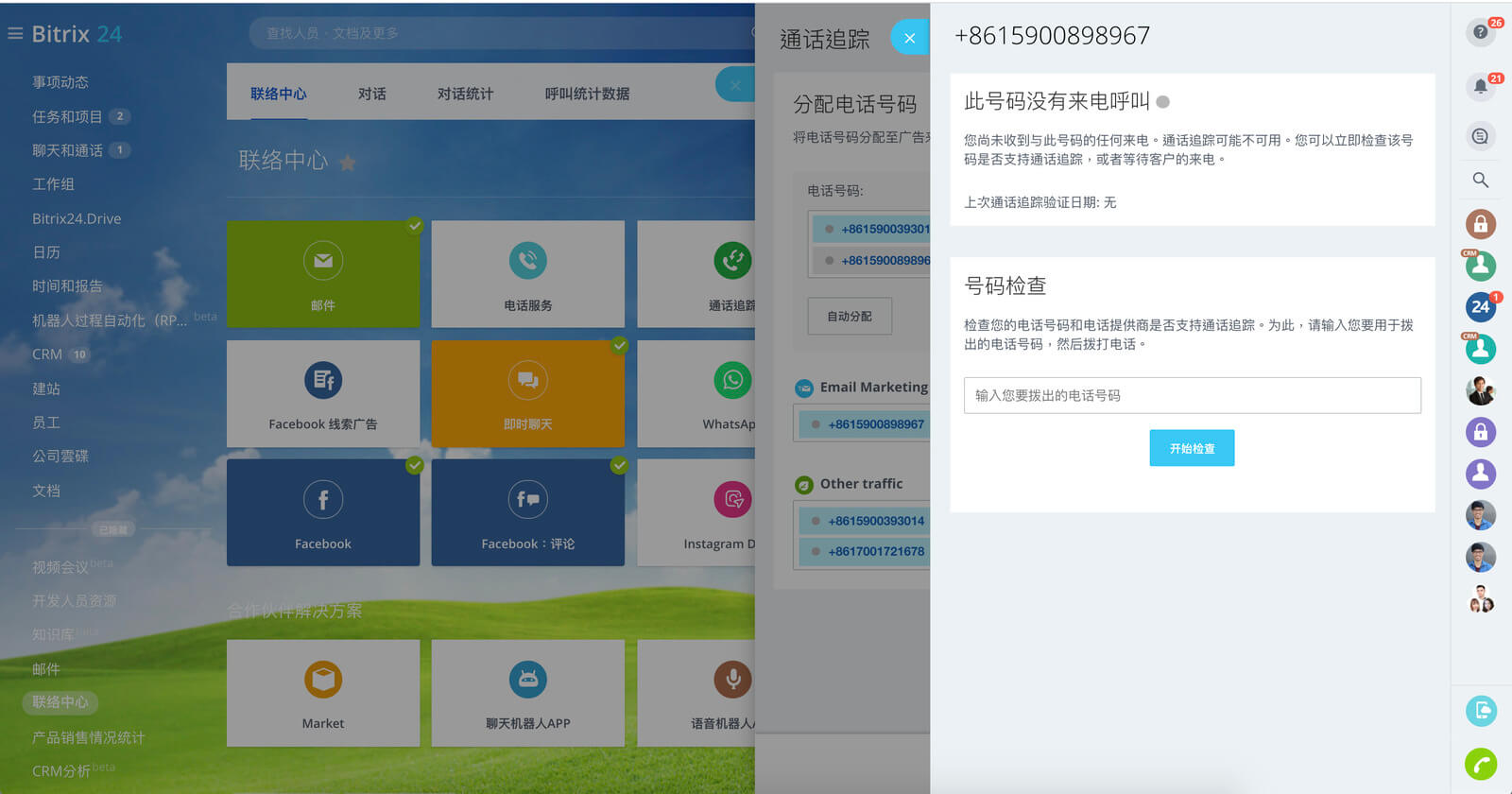This screenshot has height=794, width=1512.
Task: Open the notifications bell
Action: (1480, 87)
